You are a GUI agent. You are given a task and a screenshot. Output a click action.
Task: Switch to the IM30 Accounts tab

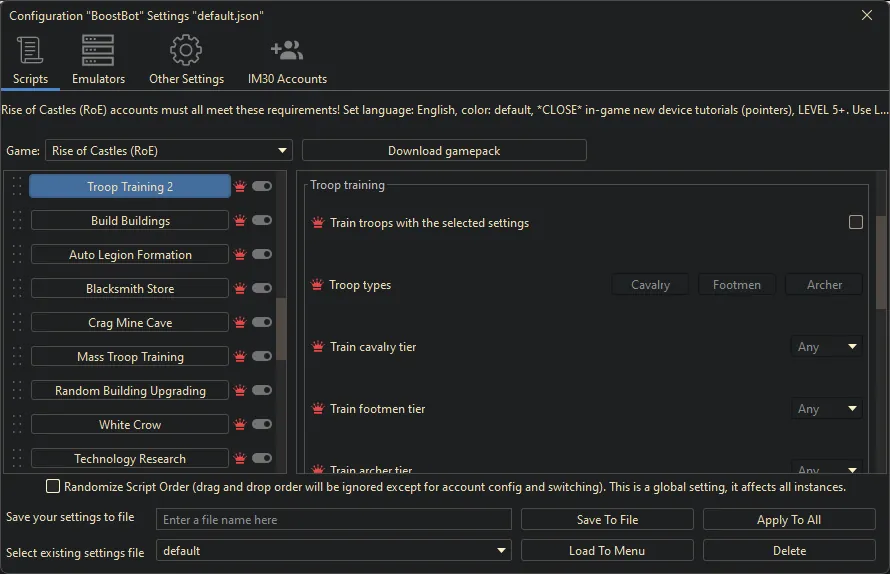287,61
